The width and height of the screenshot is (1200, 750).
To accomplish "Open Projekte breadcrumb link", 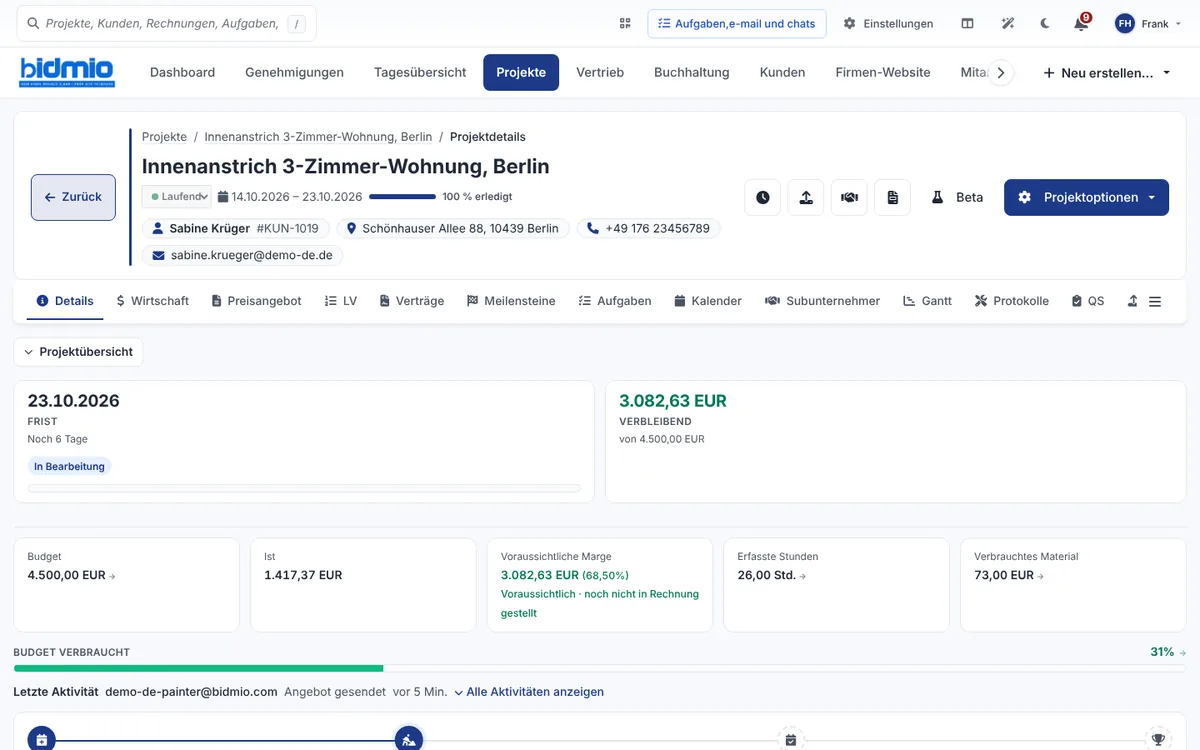I will (x=164, y=137).
